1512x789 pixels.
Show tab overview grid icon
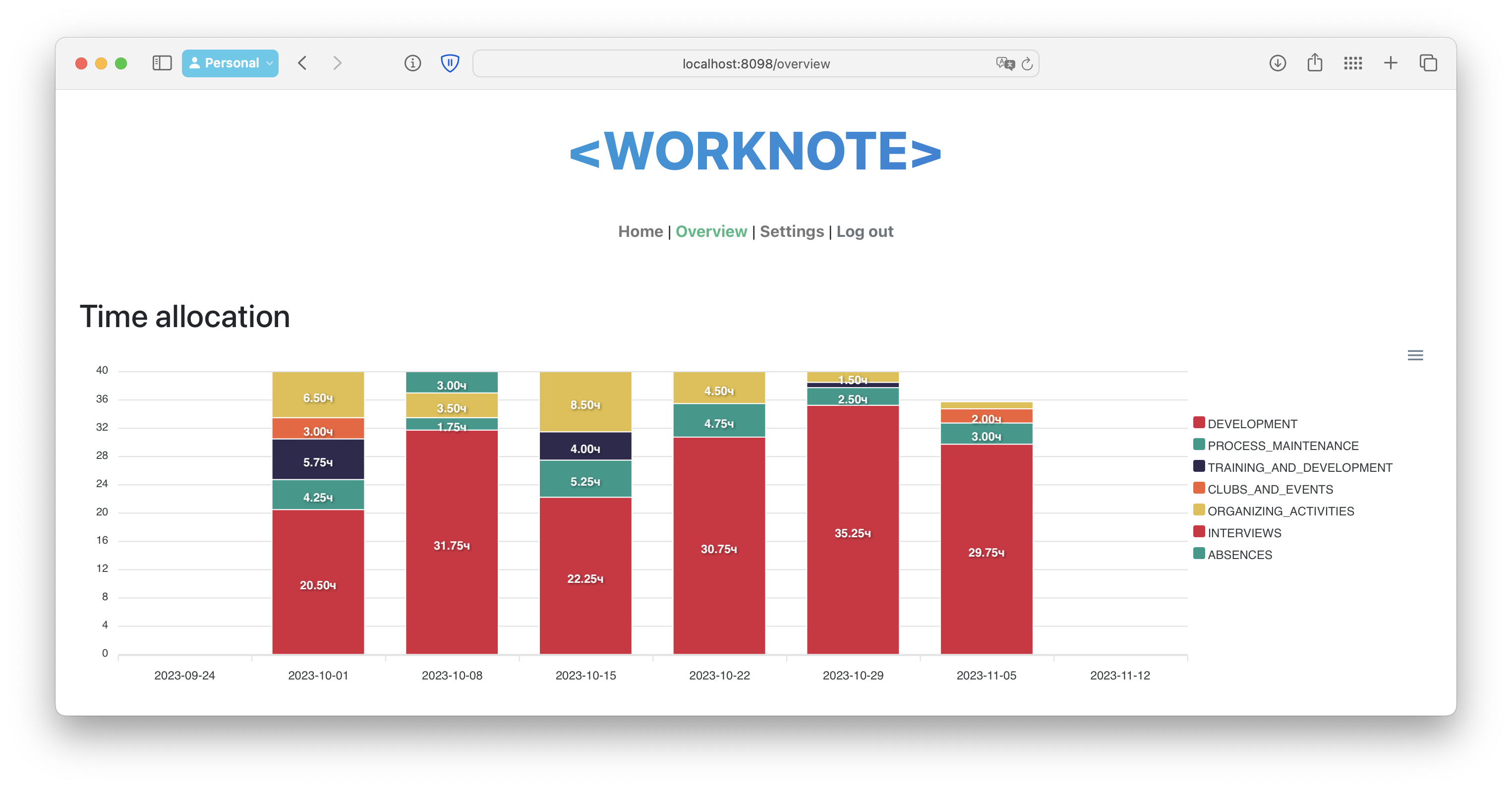1352,63
